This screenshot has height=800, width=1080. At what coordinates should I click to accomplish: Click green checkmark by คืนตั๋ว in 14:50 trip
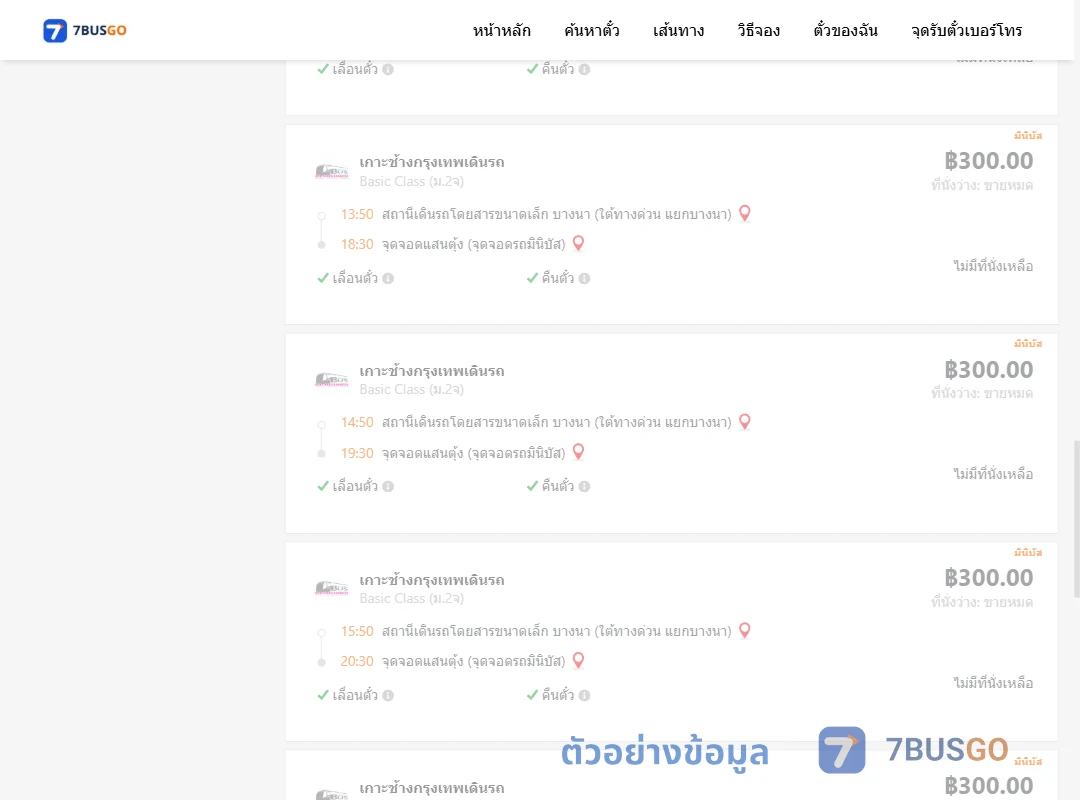point(532,486)
